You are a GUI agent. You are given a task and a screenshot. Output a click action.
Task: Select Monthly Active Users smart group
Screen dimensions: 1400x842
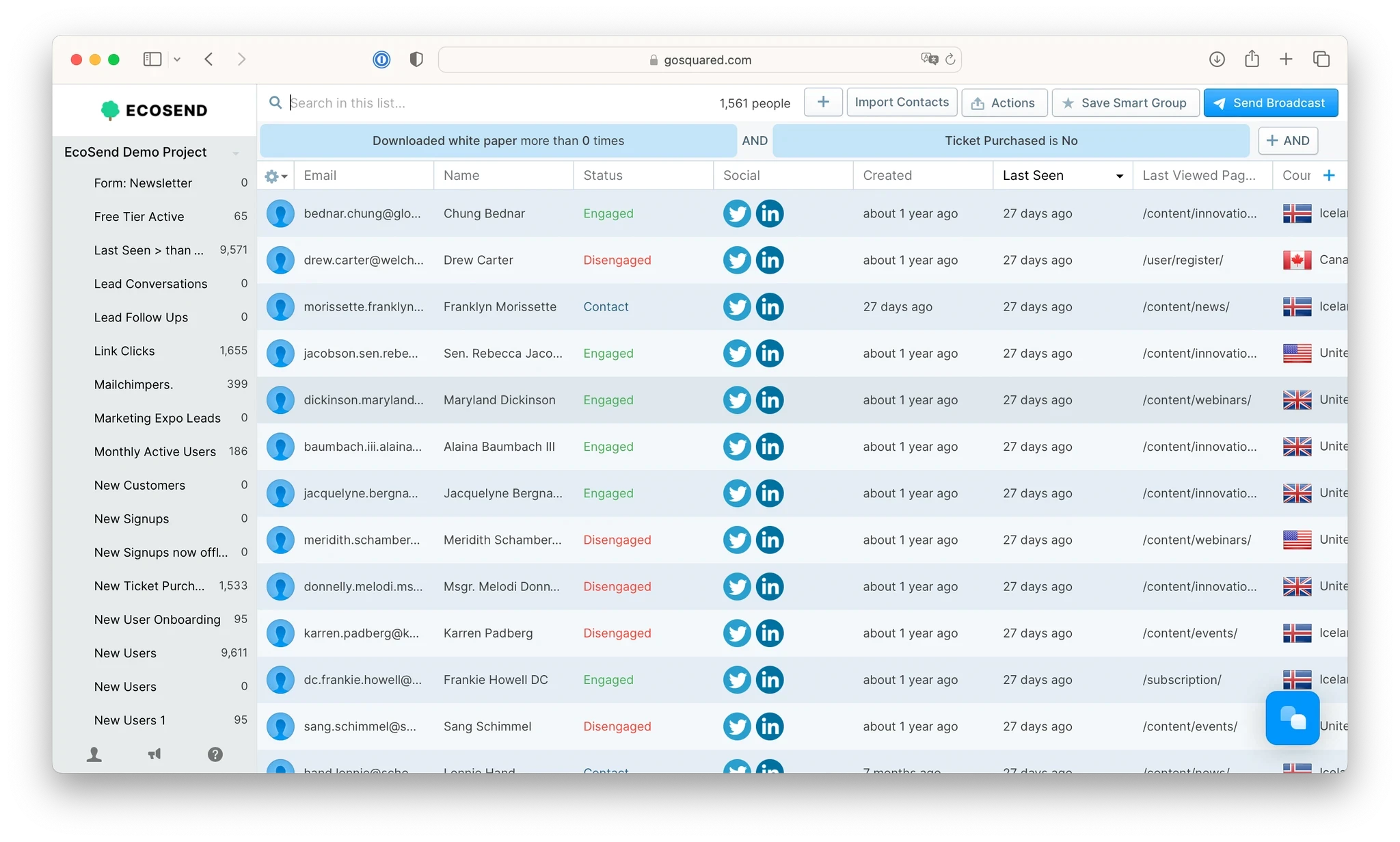click(x=155, y=451)
